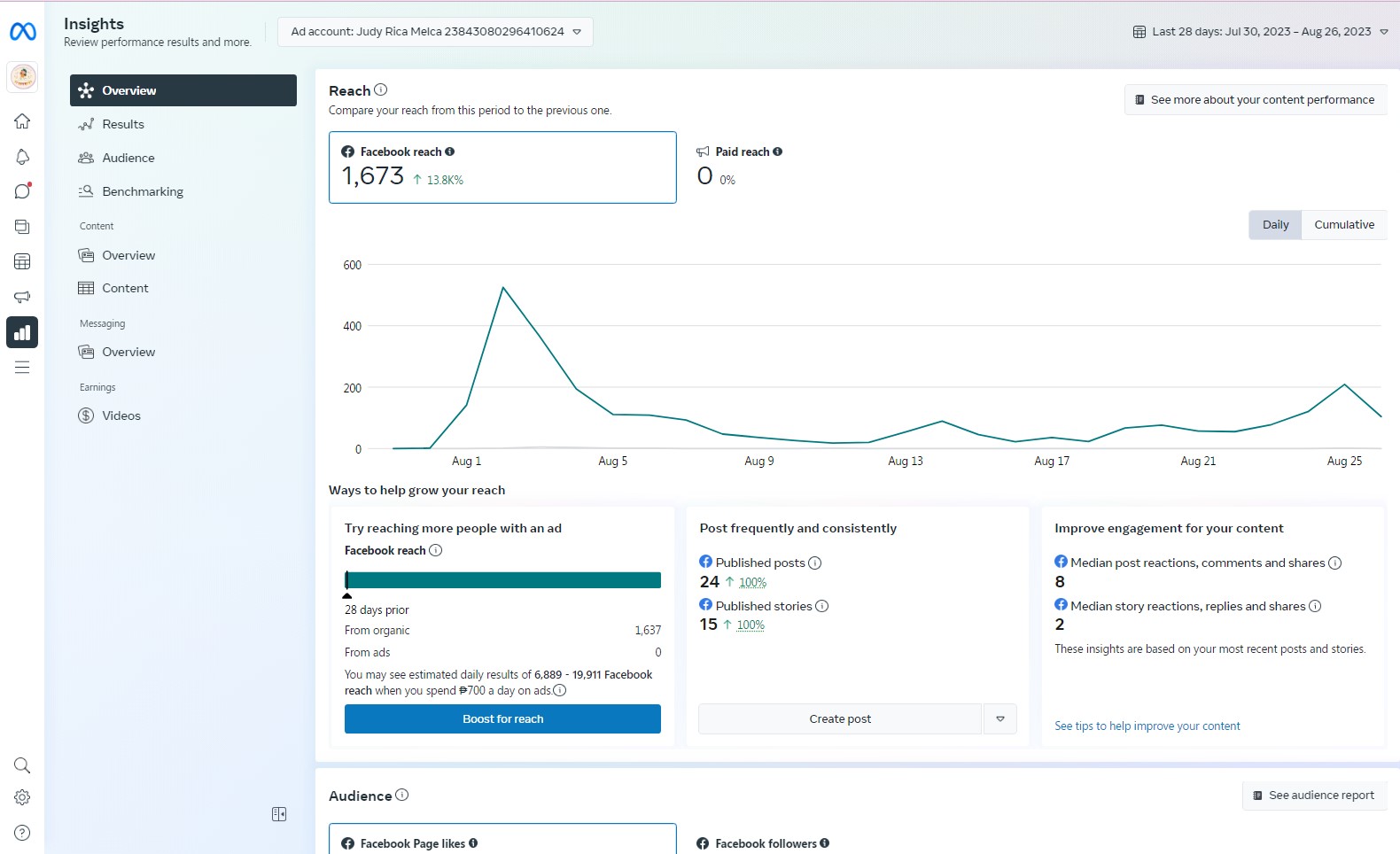Go to Home via house icon
1400x854 pixels.
[22, 120]
